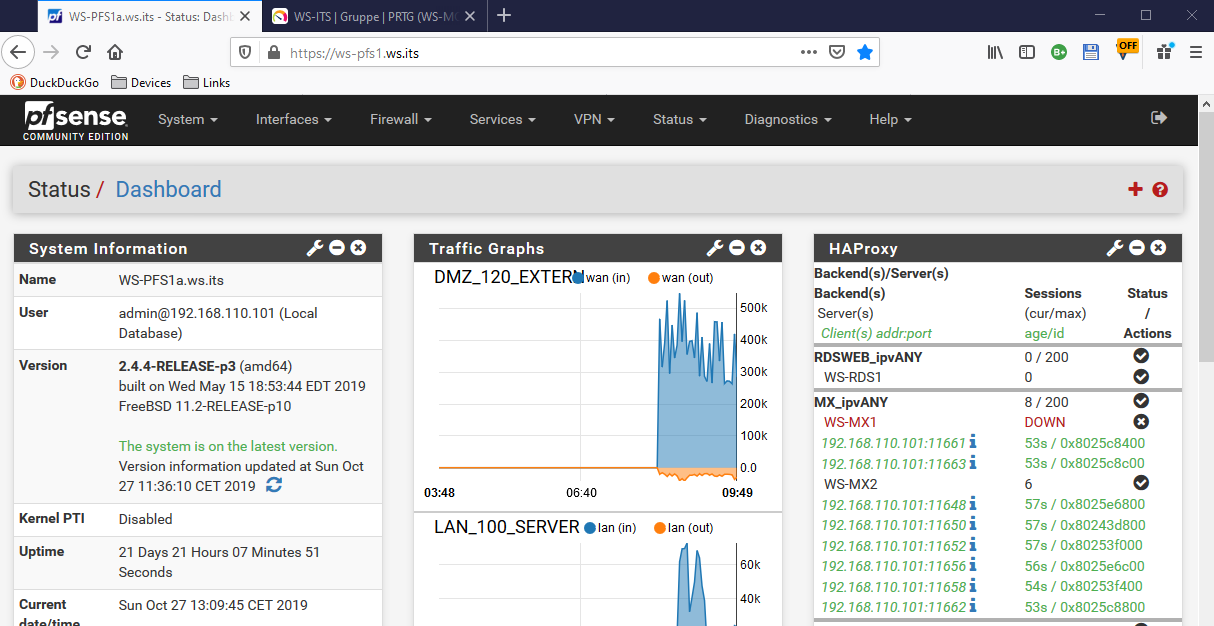Show info for client 192.168.110.101:11661
Screen dimensions: 1214x626
tap(973, 441)
